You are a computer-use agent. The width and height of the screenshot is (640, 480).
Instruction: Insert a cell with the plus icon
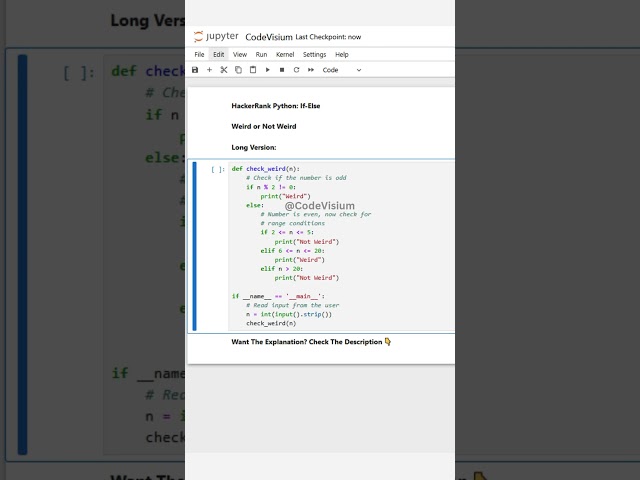pyautogui.click(x=209, y=70)
